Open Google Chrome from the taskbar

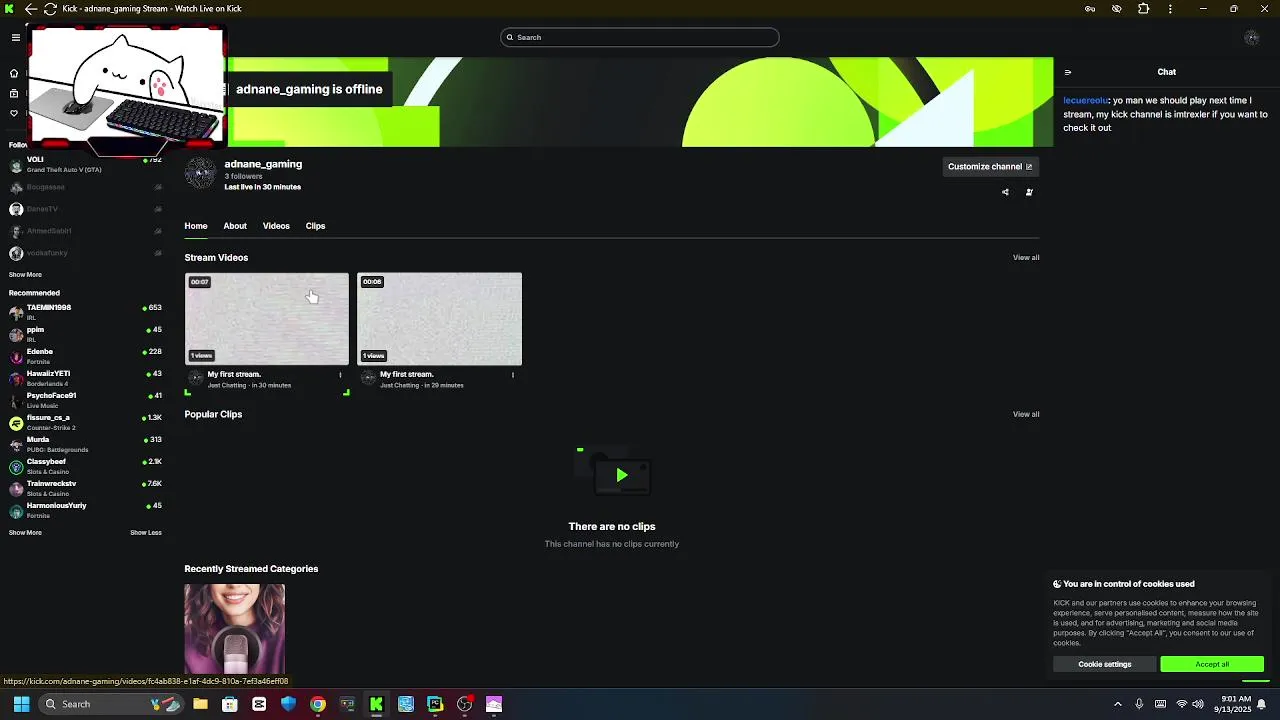(x=318, y=704)
